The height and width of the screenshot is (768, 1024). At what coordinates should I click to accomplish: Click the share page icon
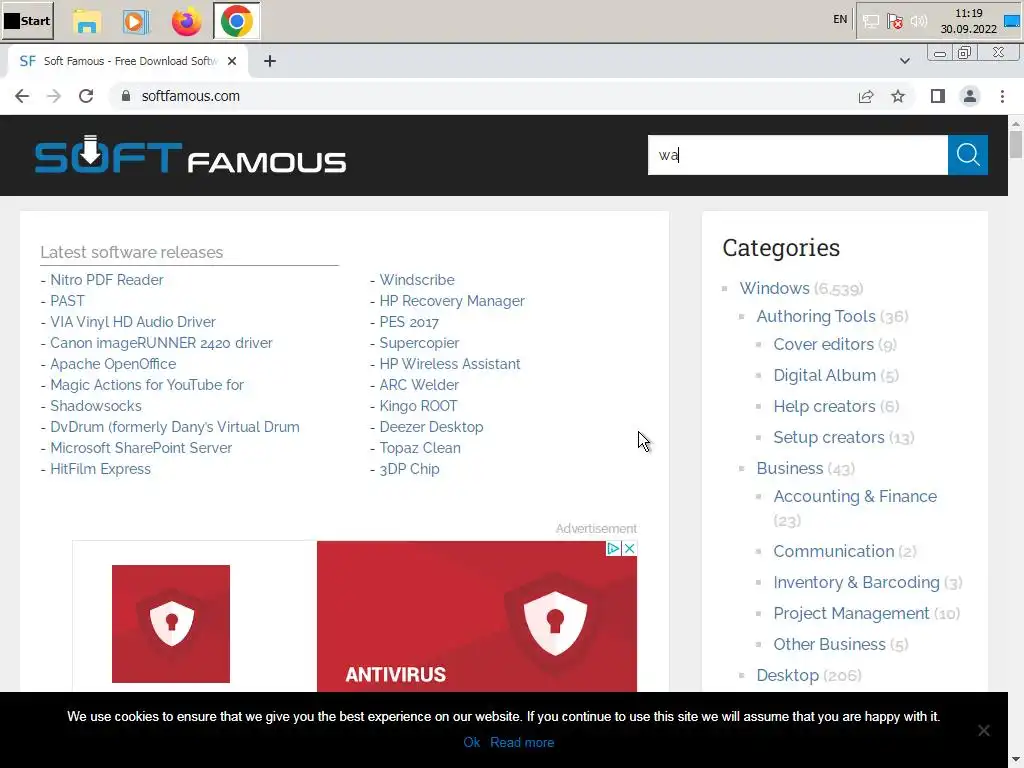866,97
